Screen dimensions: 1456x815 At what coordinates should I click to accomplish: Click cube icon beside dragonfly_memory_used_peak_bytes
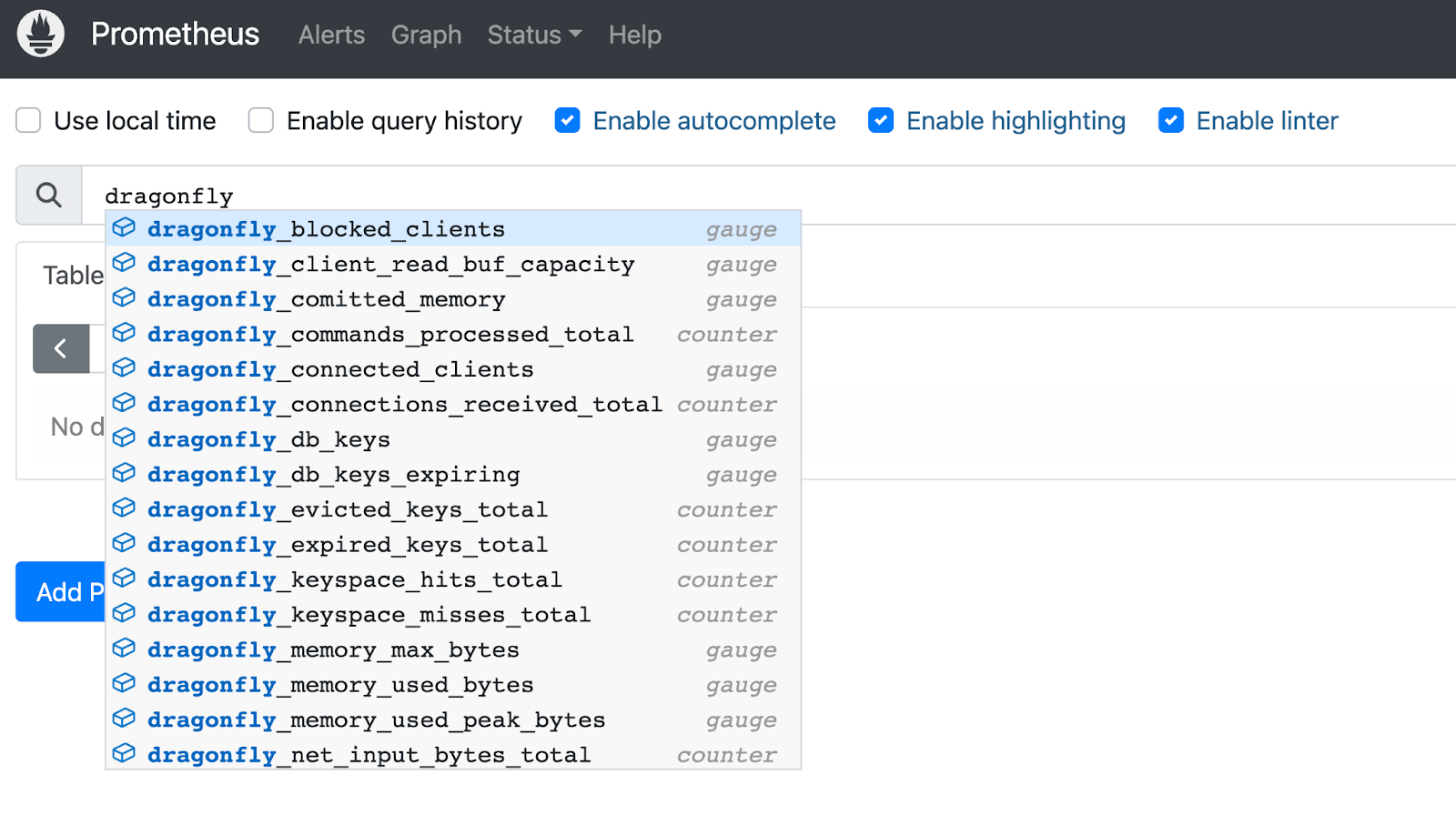point(124,719)
